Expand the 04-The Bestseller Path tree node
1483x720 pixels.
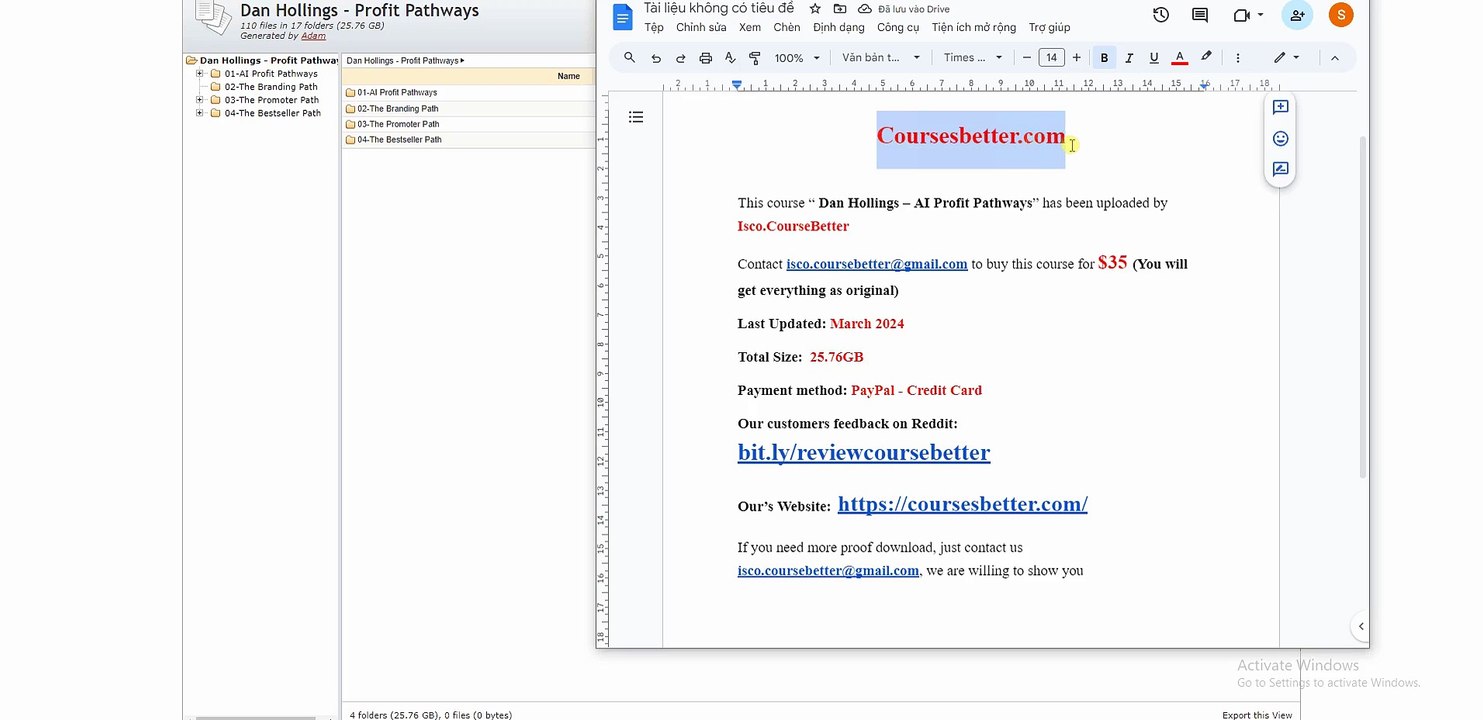coord(200,113)
